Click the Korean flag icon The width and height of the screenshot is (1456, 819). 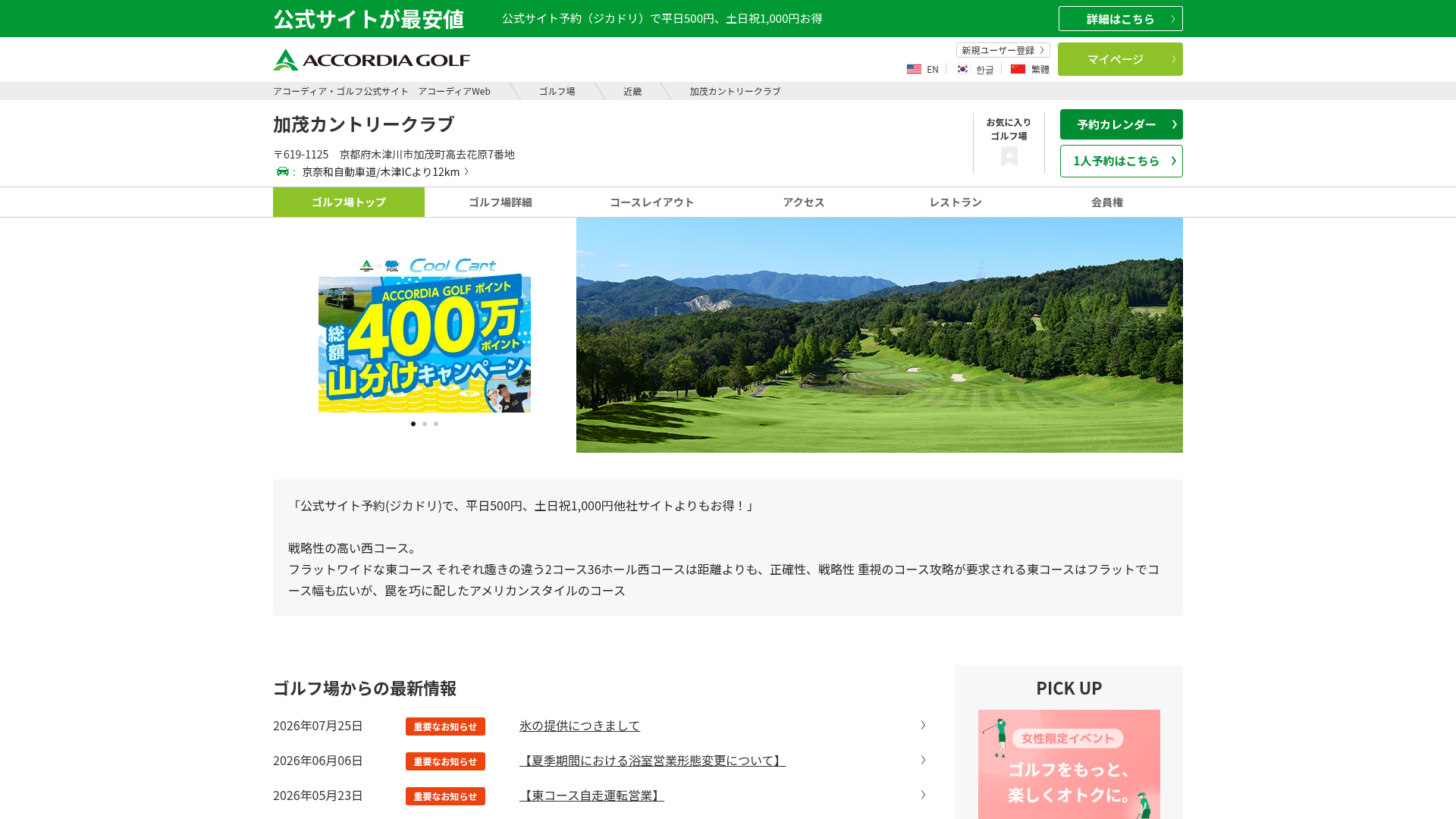(x=962, y=69)
